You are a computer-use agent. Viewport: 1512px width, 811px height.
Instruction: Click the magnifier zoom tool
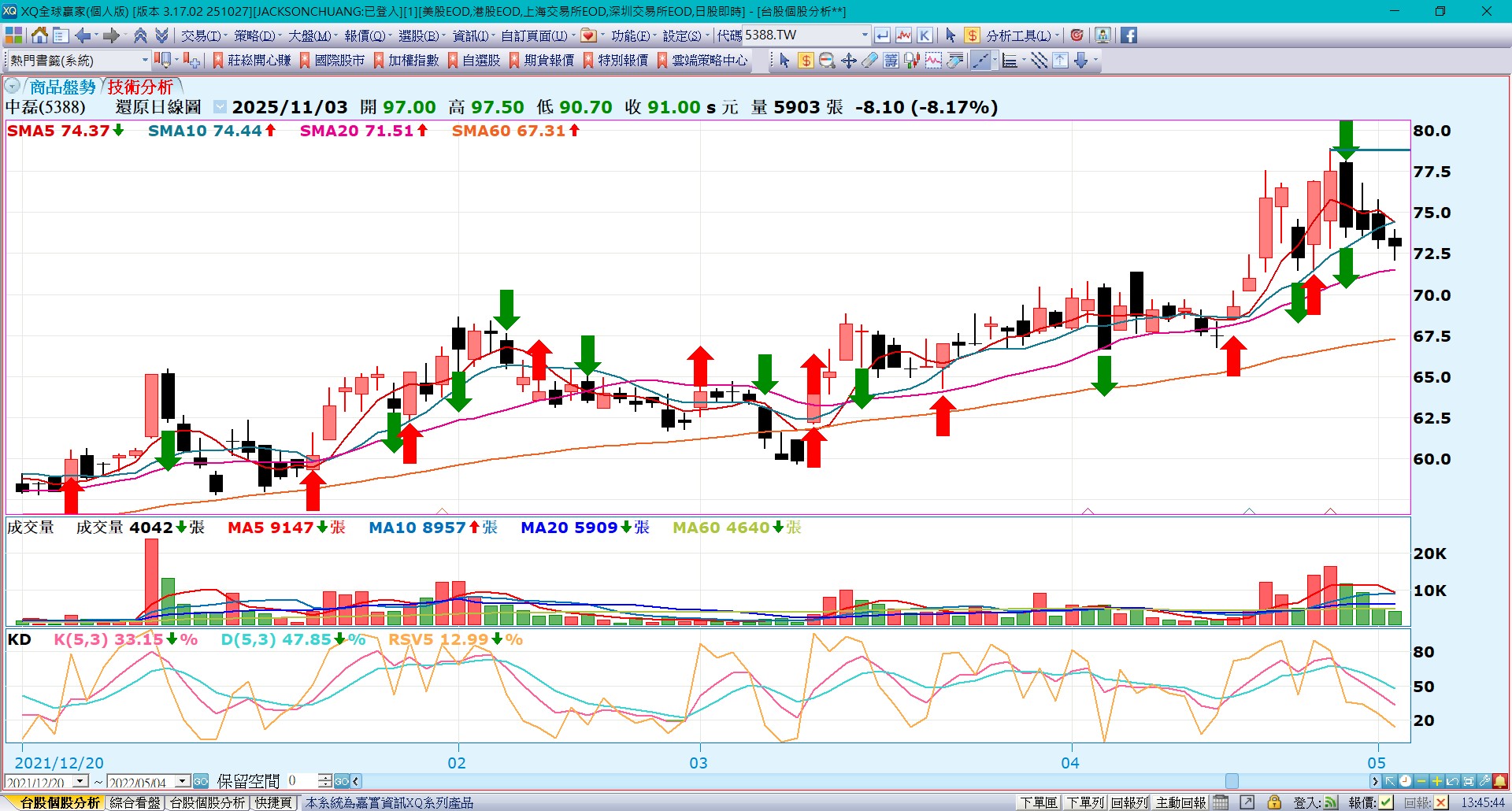click(827, 61)
